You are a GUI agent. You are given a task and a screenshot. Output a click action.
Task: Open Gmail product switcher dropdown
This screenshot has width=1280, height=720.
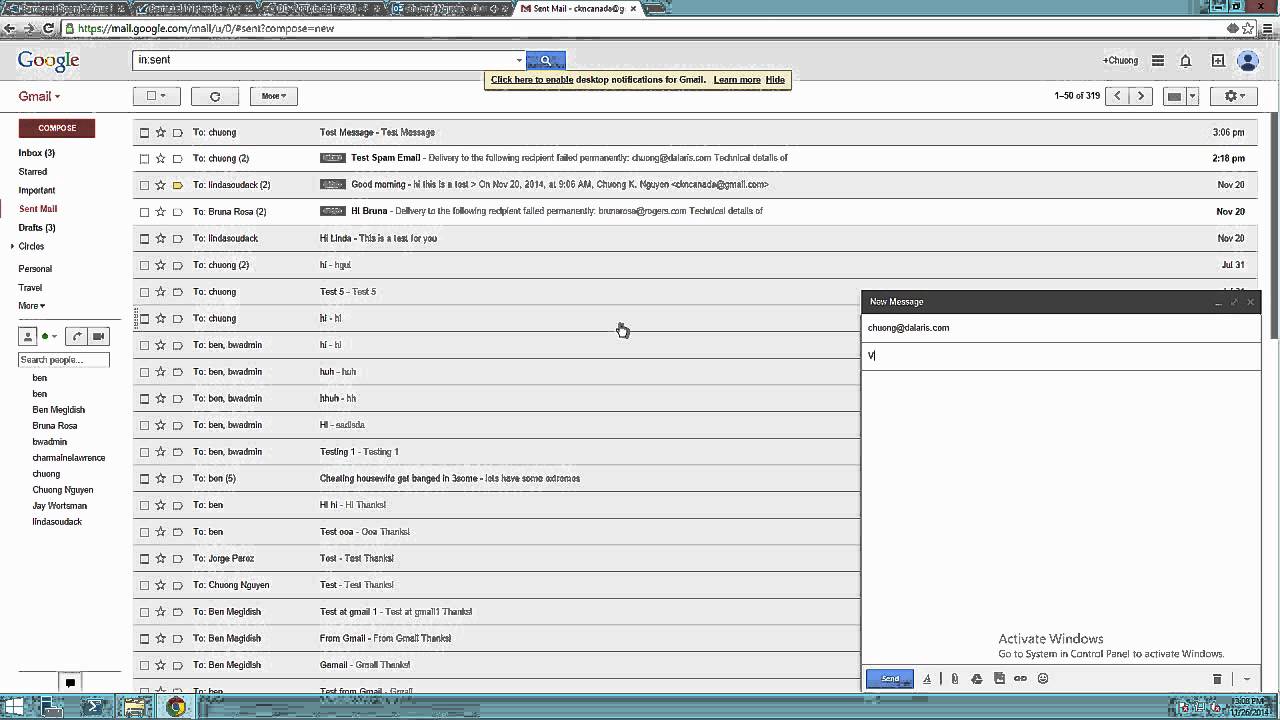[39, 96]
